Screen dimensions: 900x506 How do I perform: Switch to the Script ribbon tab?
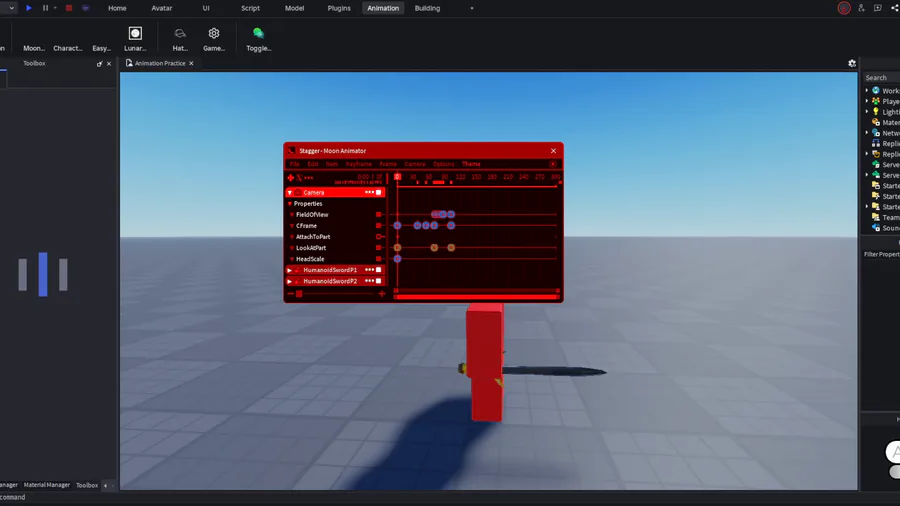(250, 8)
